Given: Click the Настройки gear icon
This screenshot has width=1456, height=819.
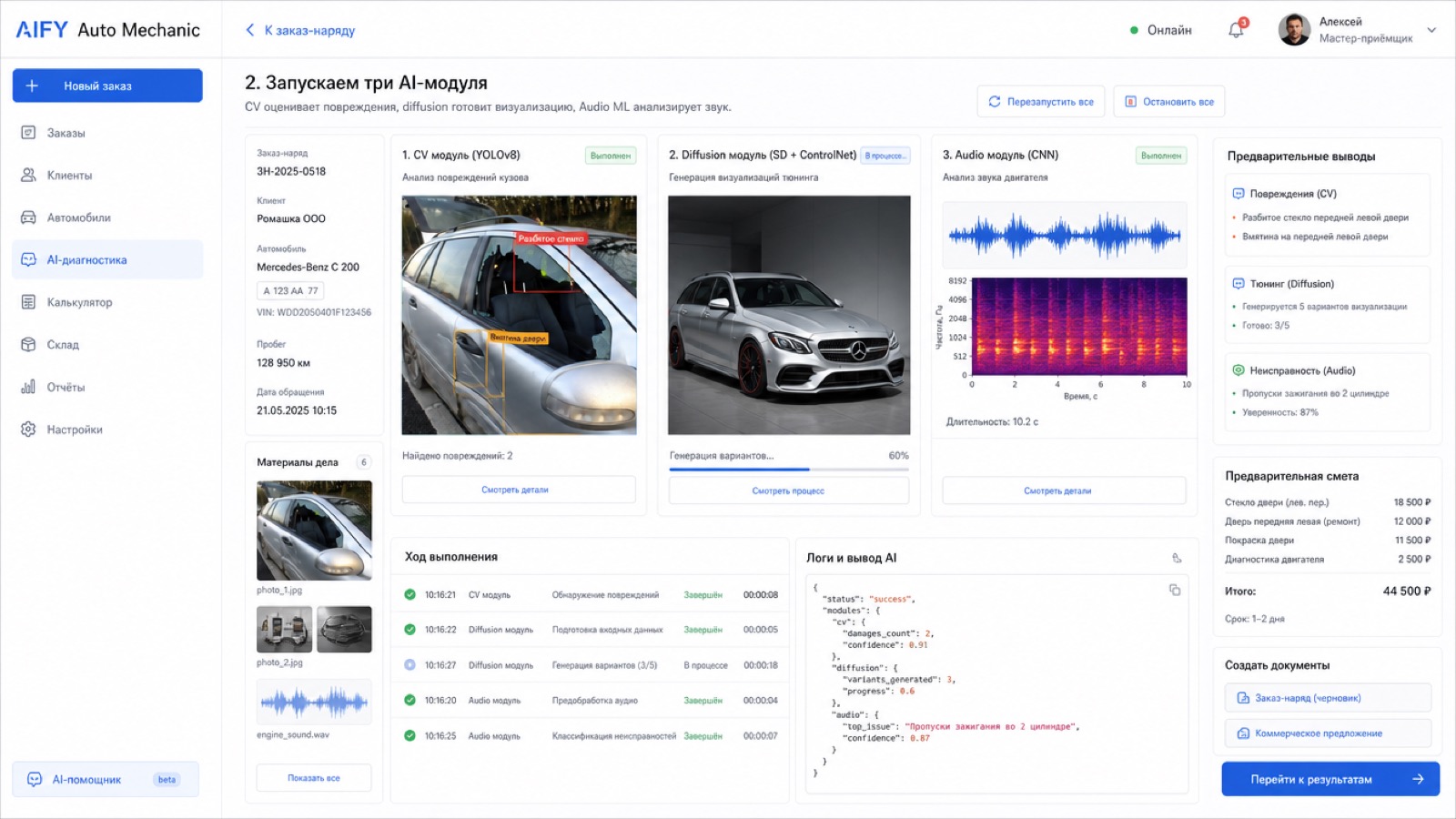Looking at the screenshot, I should tap(28, 429).
